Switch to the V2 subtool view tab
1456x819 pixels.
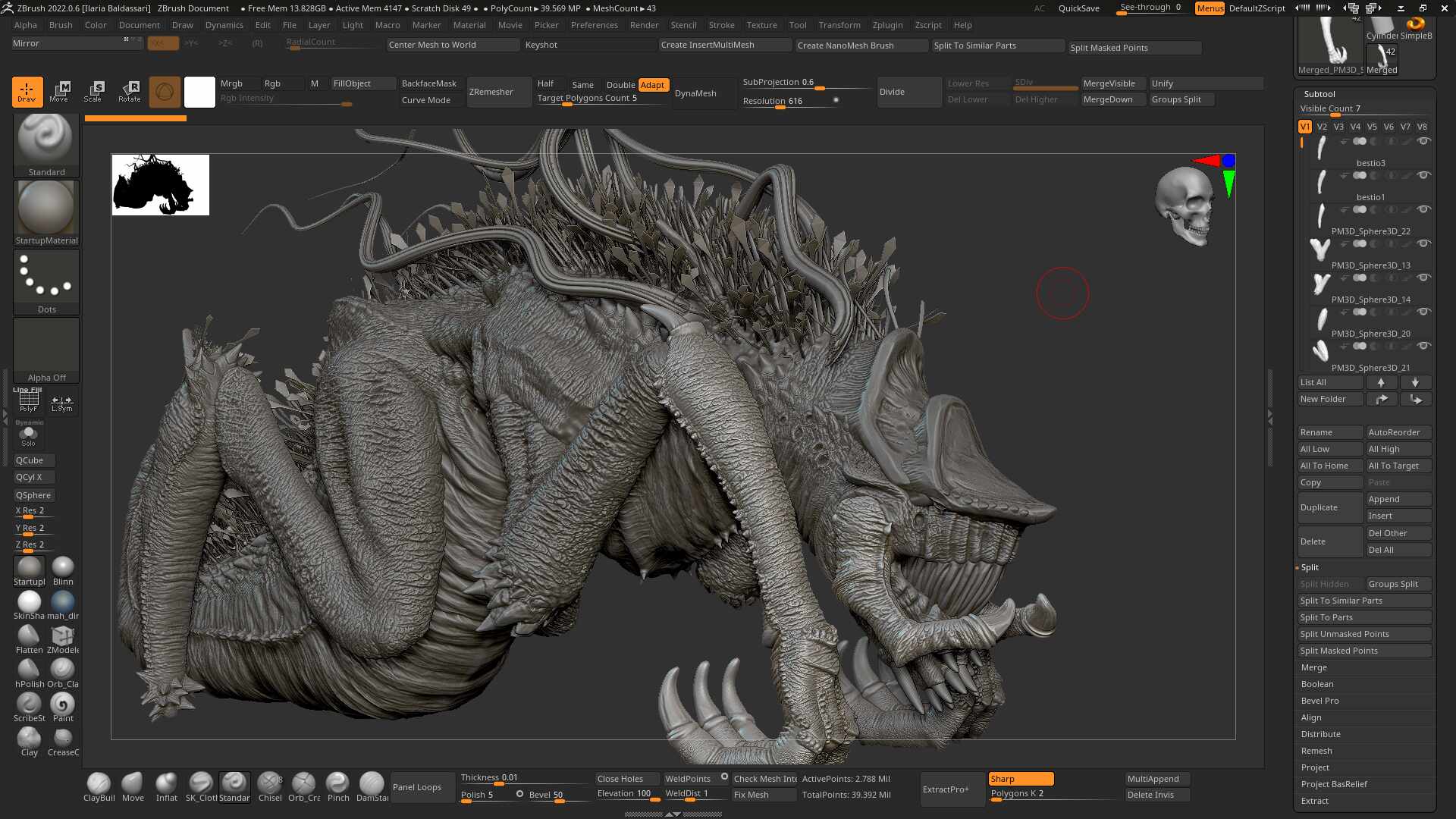tap(1323, 127)
